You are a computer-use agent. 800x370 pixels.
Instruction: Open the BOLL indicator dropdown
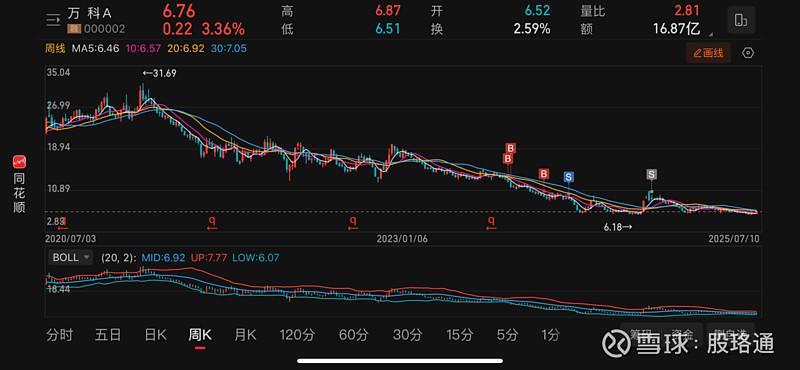(x=71, y=257)
